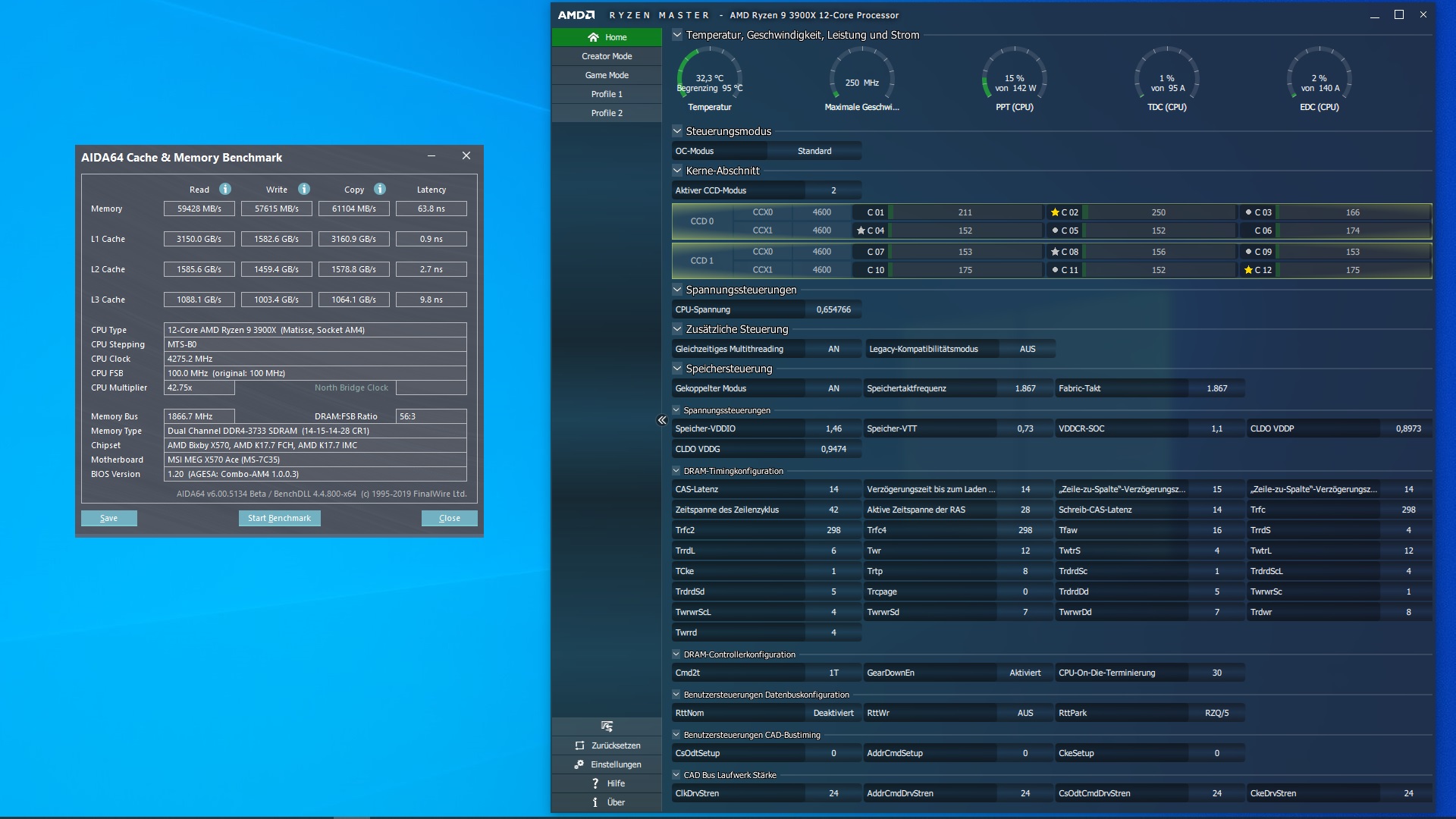Click the Zurücksetzen reset icon
Viewport: 1456px width, 819px height.
tap(580, 745)
